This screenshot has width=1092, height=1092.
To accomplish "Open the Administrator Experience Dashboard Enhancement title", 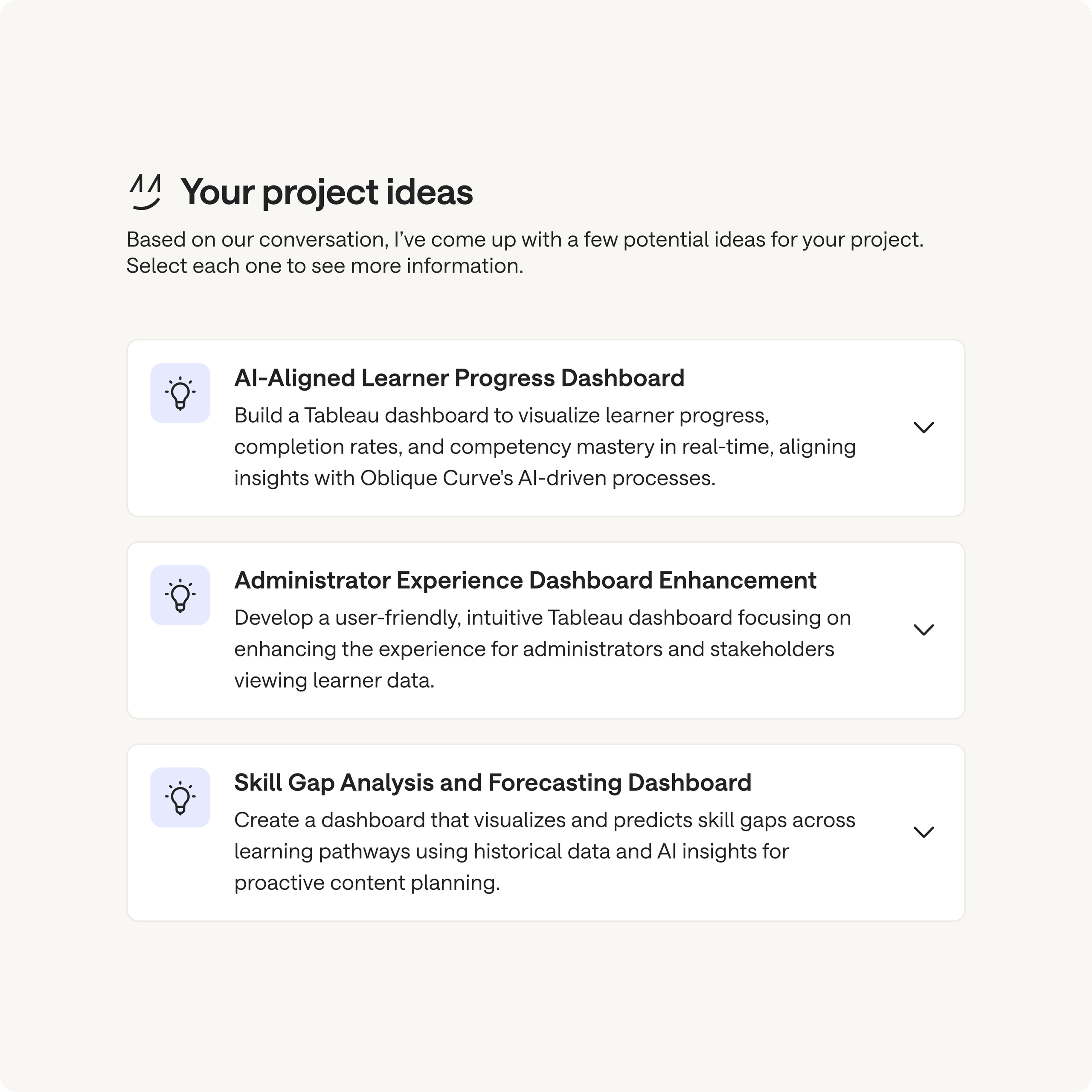I will click(x=525, y=581).
